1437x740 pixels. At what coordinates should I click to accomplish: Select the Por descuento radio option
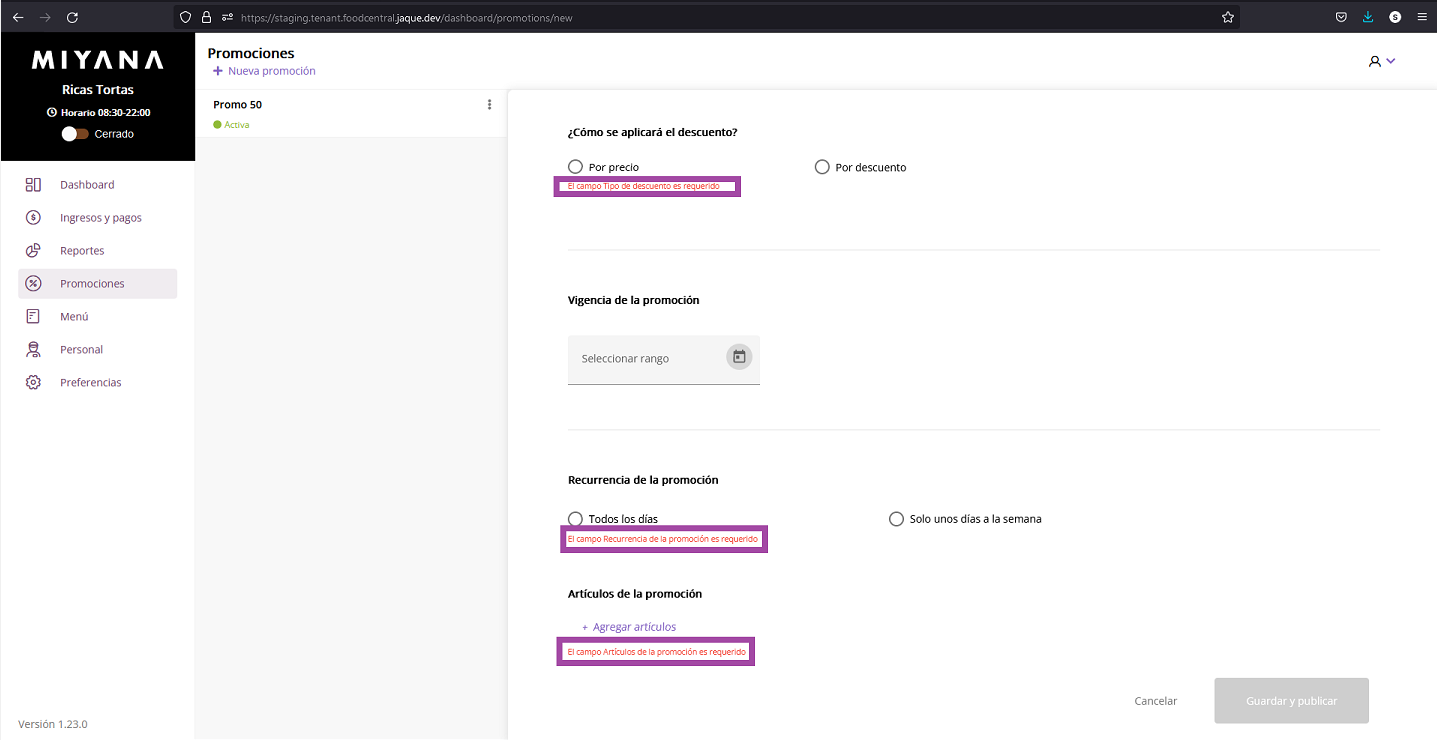(x=822, y=167)
